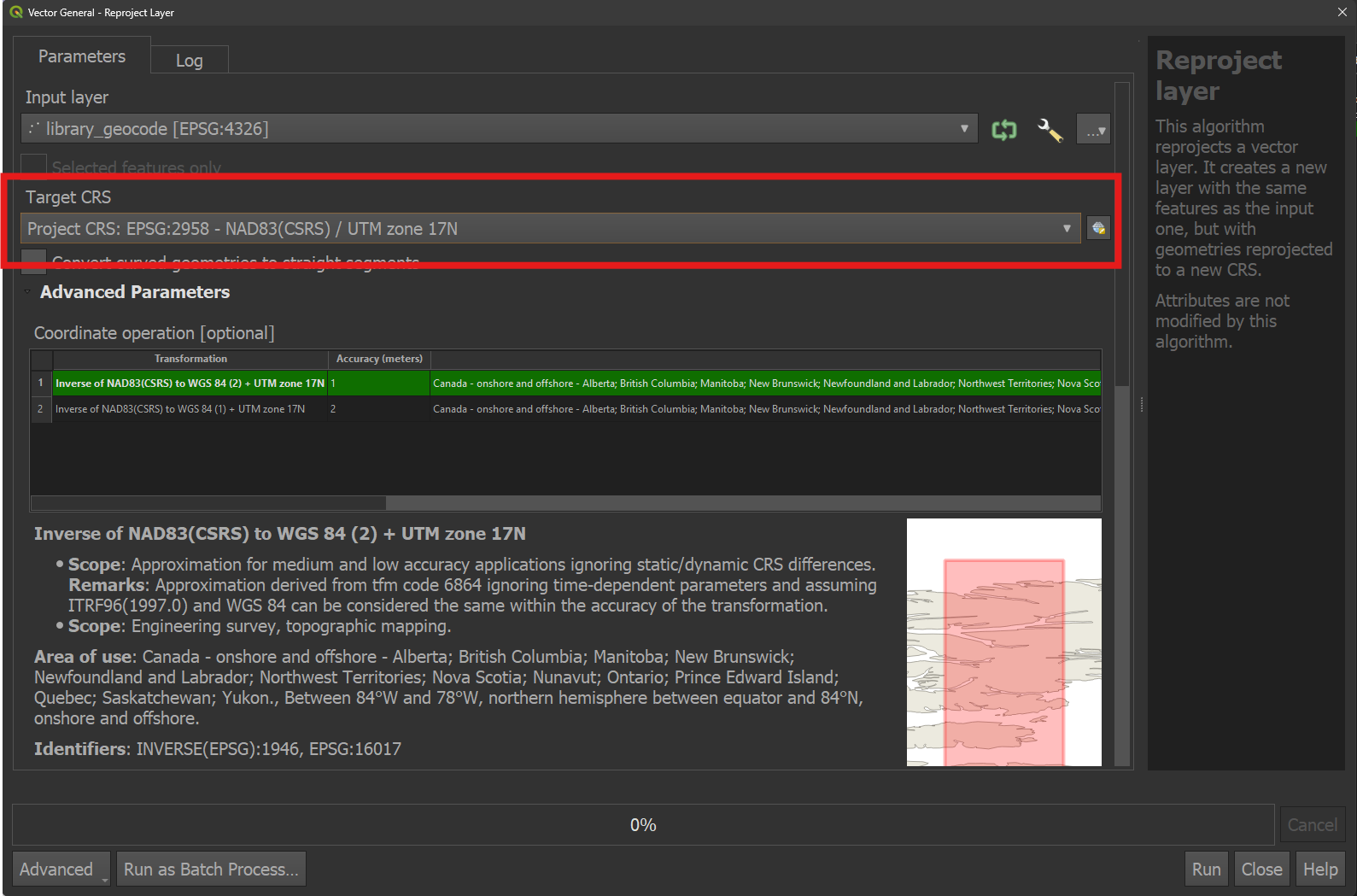
Task: Close the Reproject Layer dialog with the X
Action: pos(1342,12)
